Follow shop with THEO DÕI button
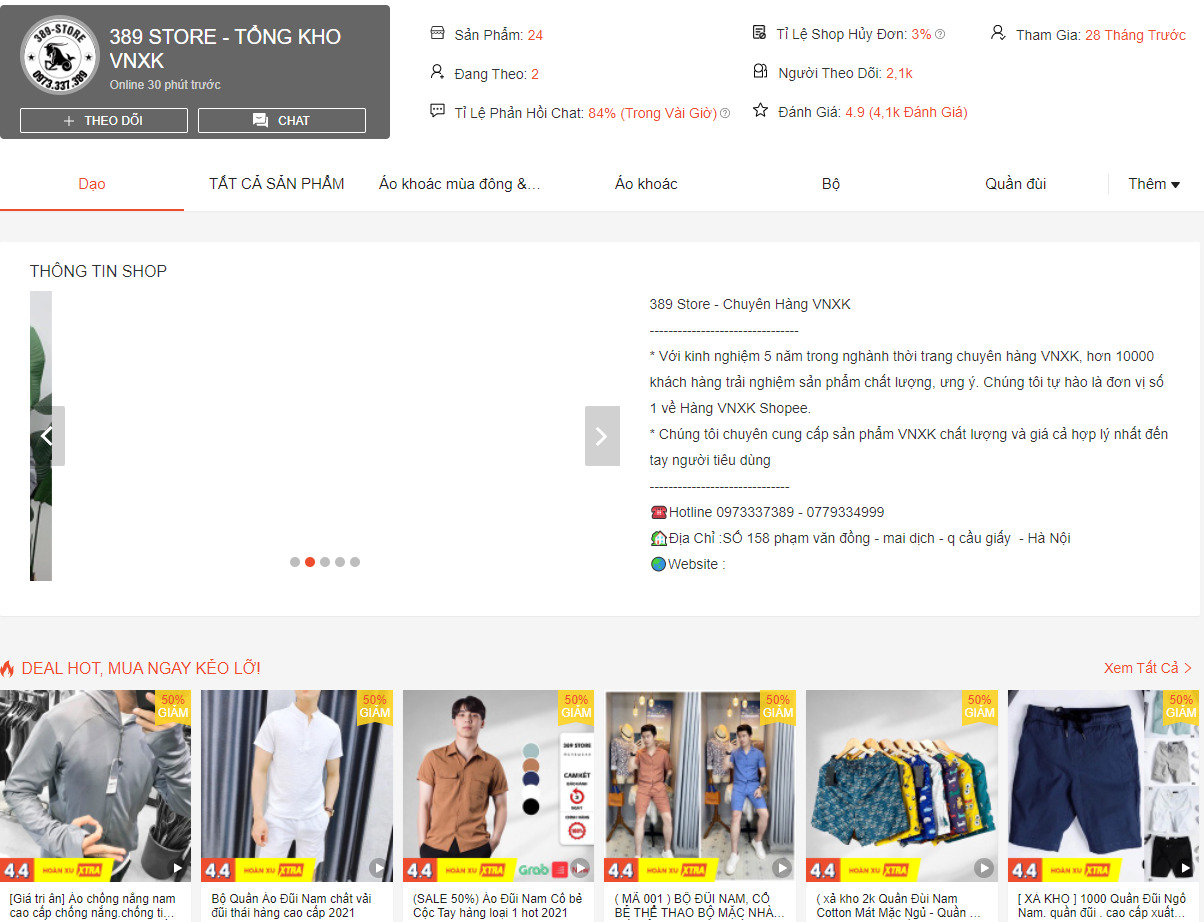This screenshot has width=1204, height=922. click(x=104, y=120)
